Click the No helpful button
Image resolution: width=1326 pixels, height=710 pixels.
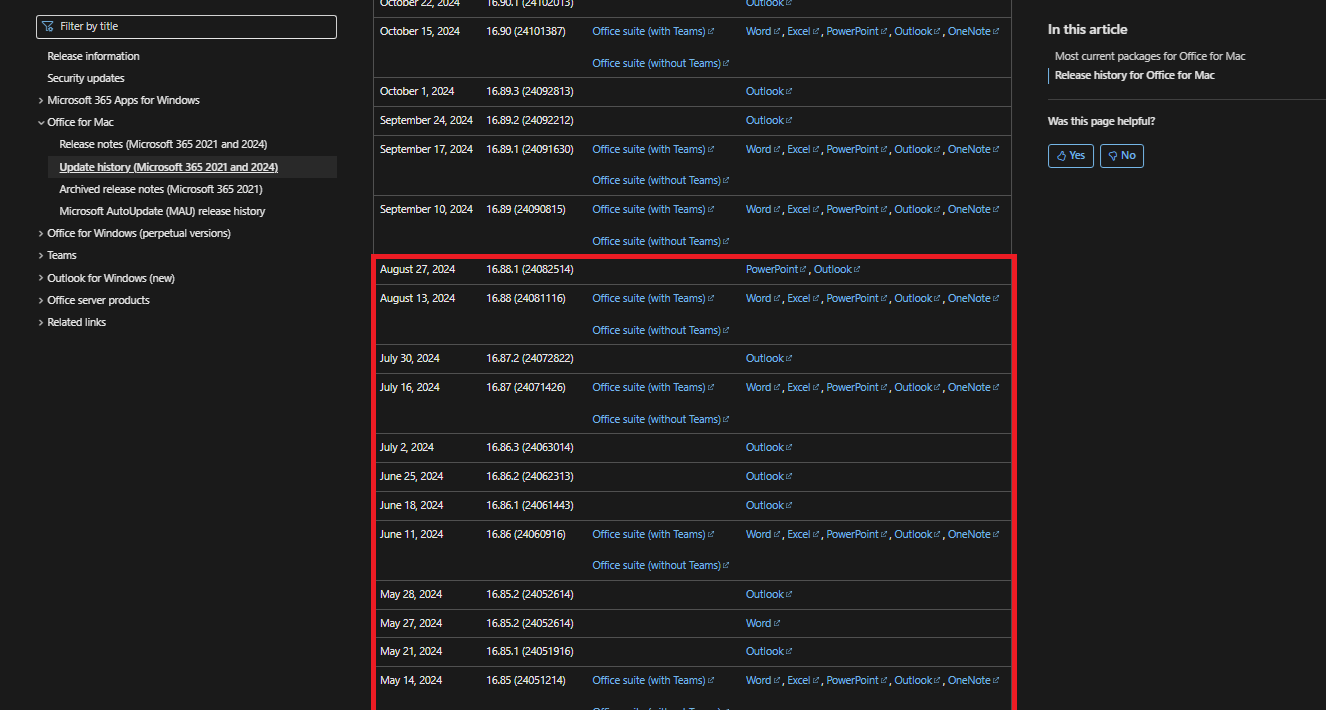pyautogui.click(x=1122, y=156)
